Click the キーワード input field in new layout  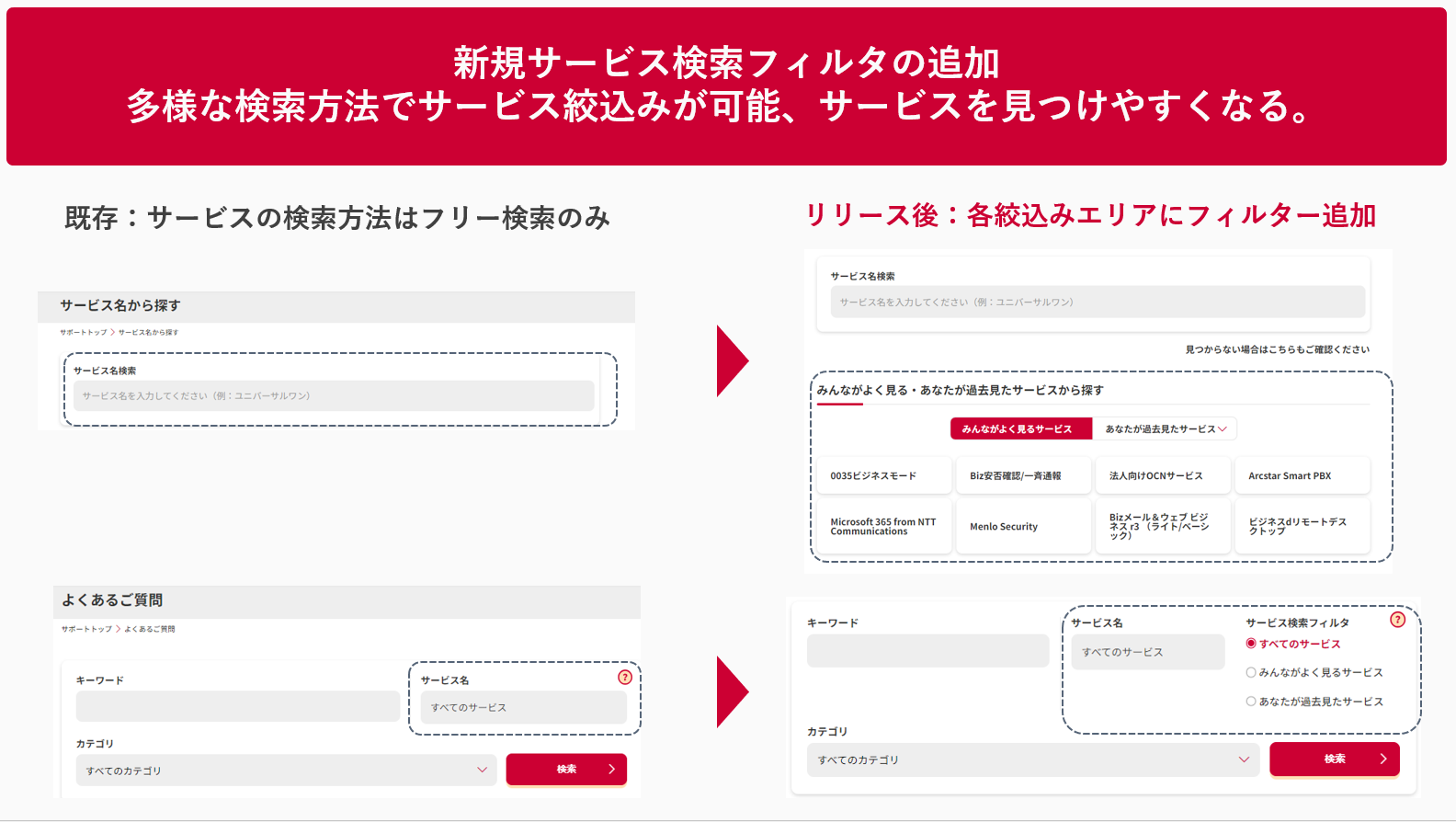[927, 651]
